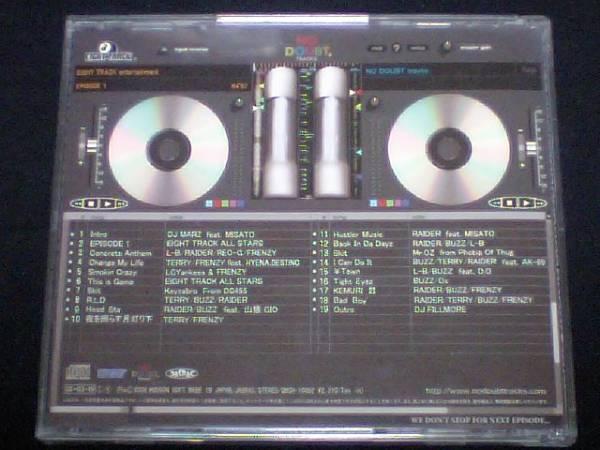Play the left deck track
Image resolution: width=600 pixels, height=450 pixels.
pyautogui.click(x=108, y=204)
